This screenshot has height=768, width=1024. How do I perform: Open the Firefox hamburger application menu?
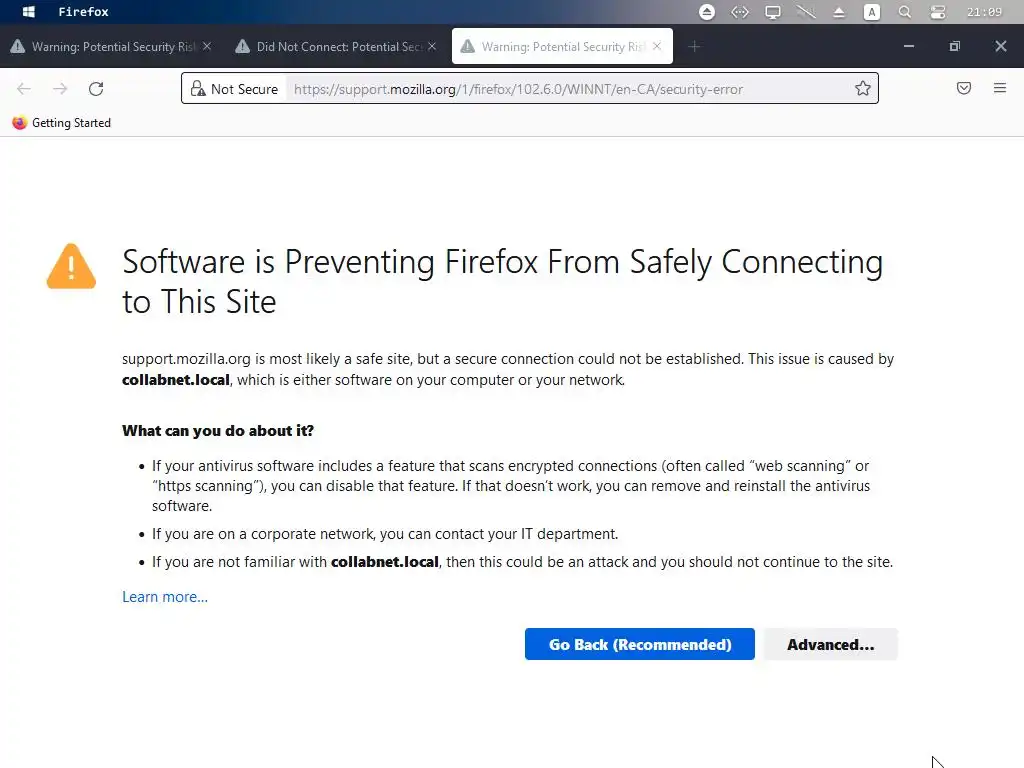click(x=999, y=89)
